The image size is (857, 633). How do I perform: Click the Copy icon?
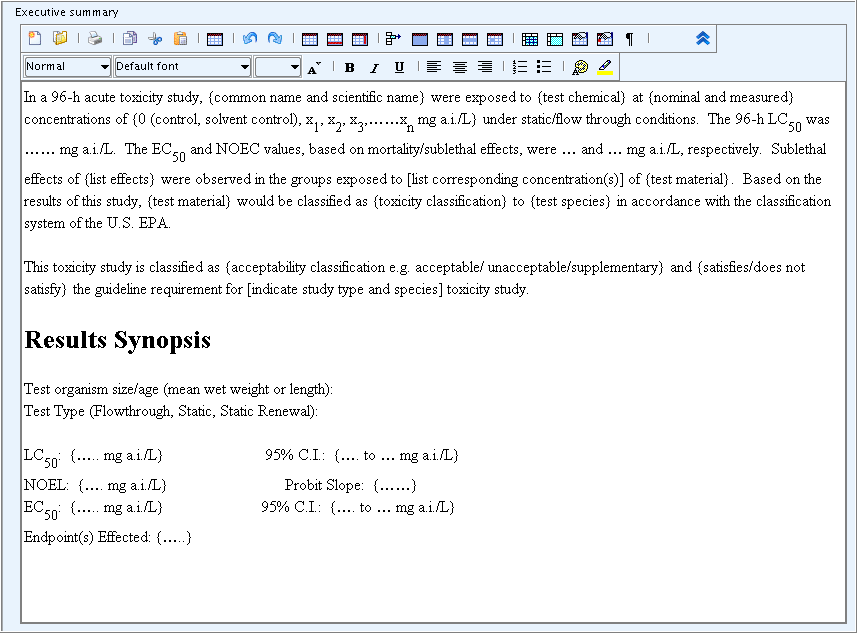pyautogui.click(x=130, y=38)
